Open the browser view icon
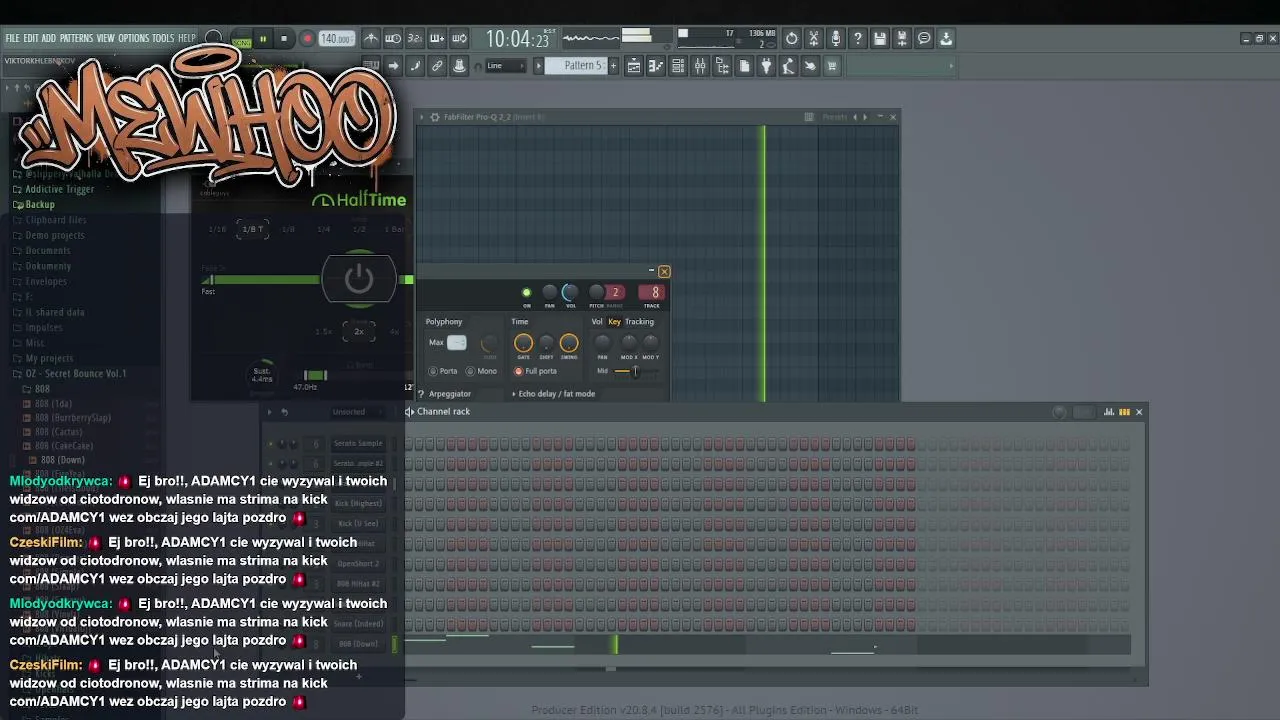 pyautogui.click(x=722, y=66)
